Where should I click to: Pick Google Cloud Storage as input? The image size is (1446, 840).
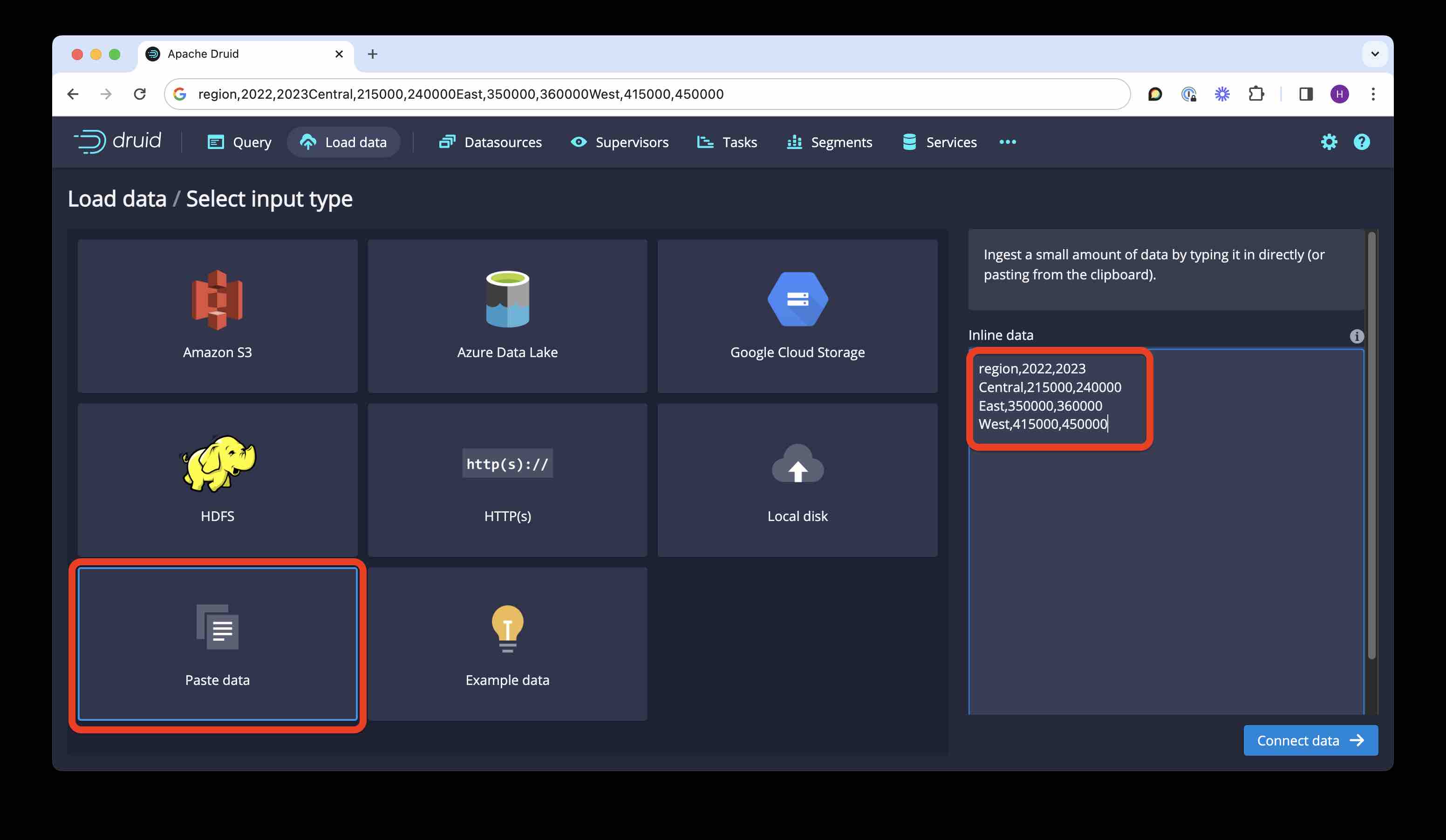coord(797,315)
